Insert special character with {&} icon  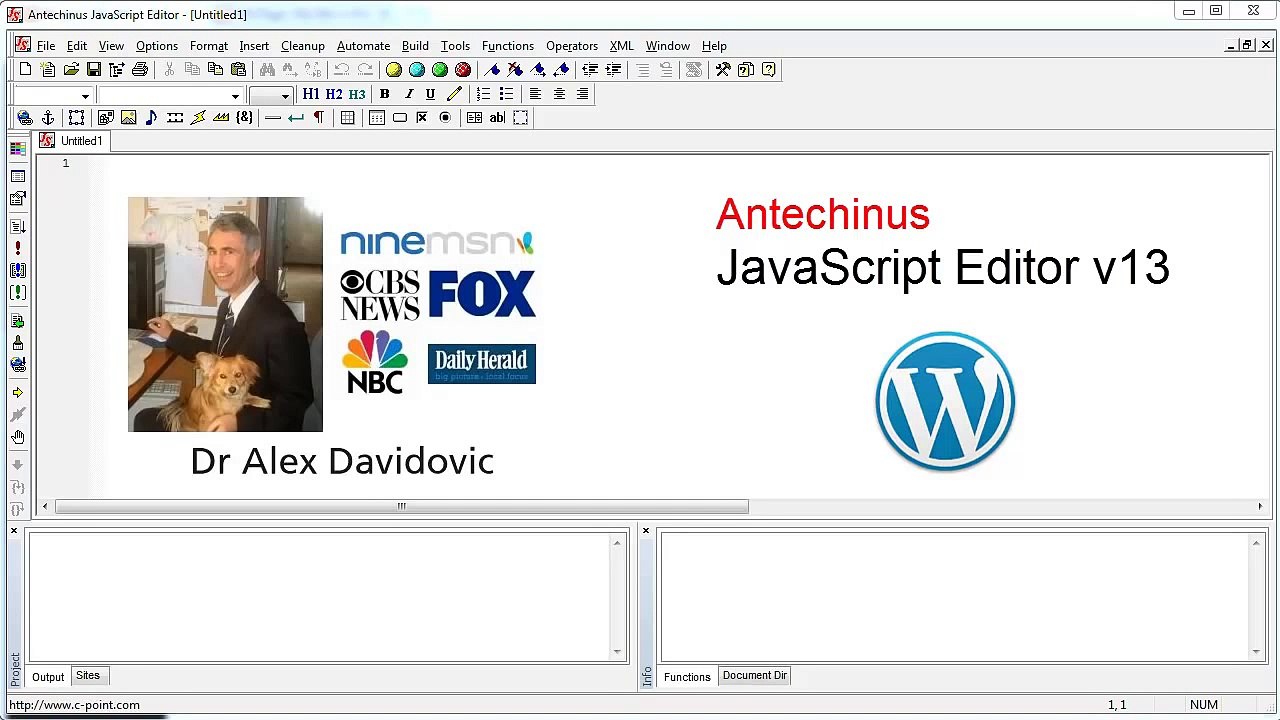244,118
